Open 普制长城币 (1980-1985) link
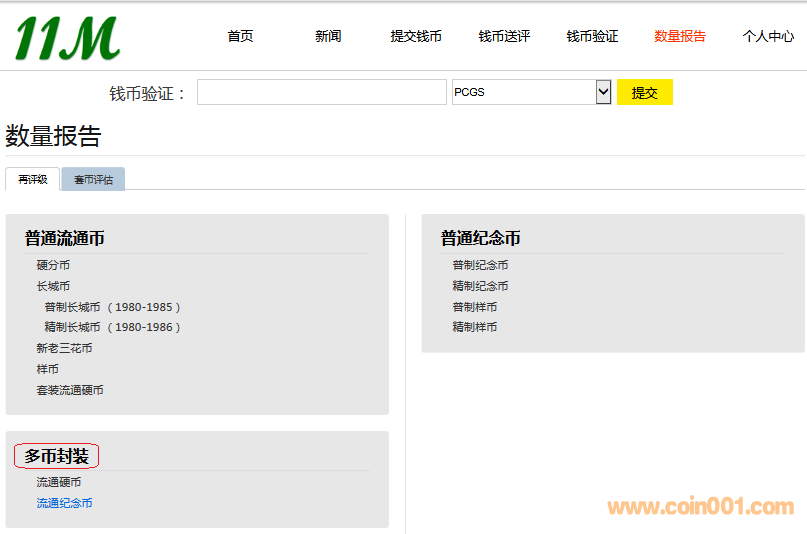This screenshot has width=807, height=534. 112,307
